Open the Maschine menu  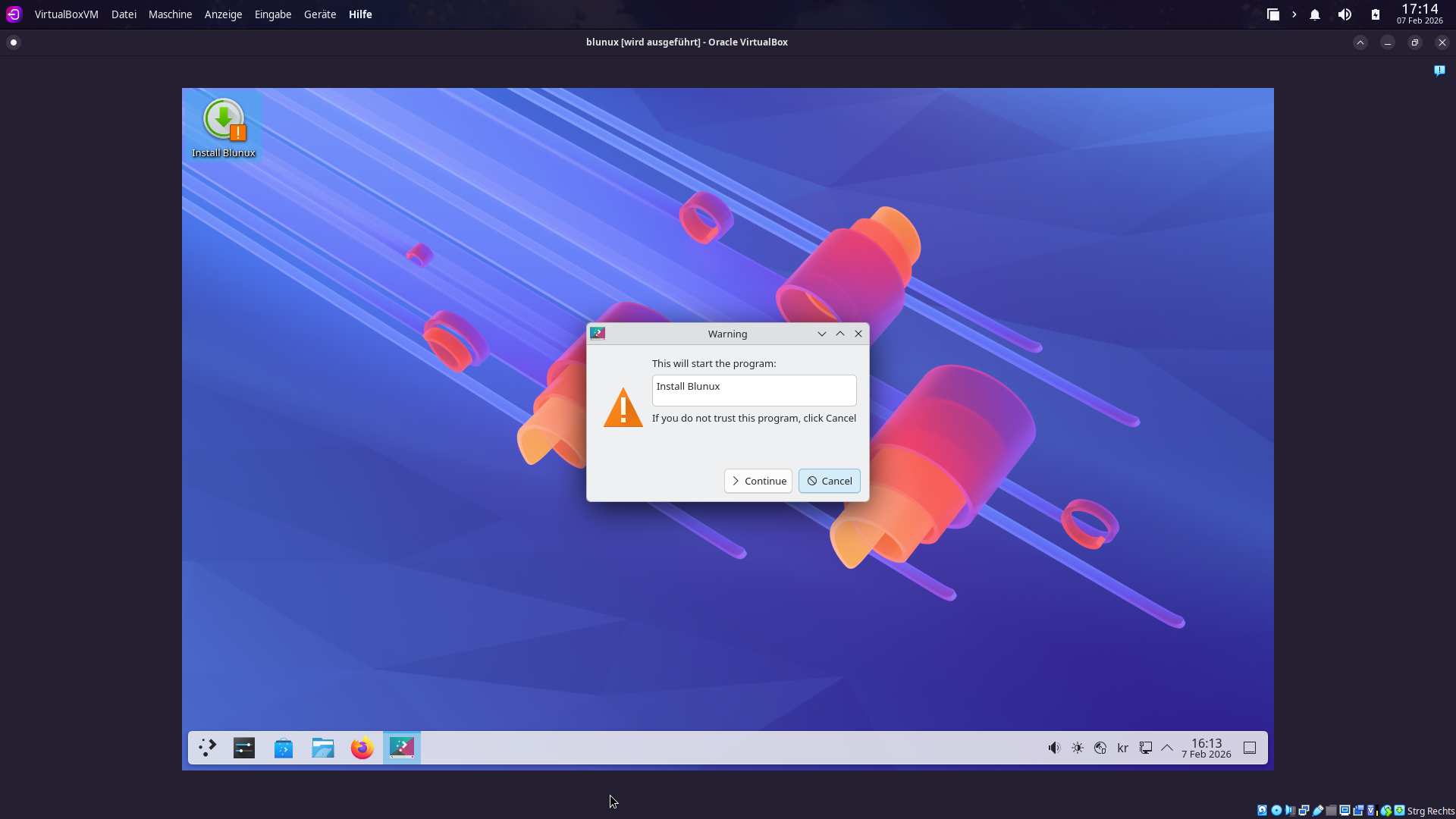pyautogui.click(x=170, y=14)
